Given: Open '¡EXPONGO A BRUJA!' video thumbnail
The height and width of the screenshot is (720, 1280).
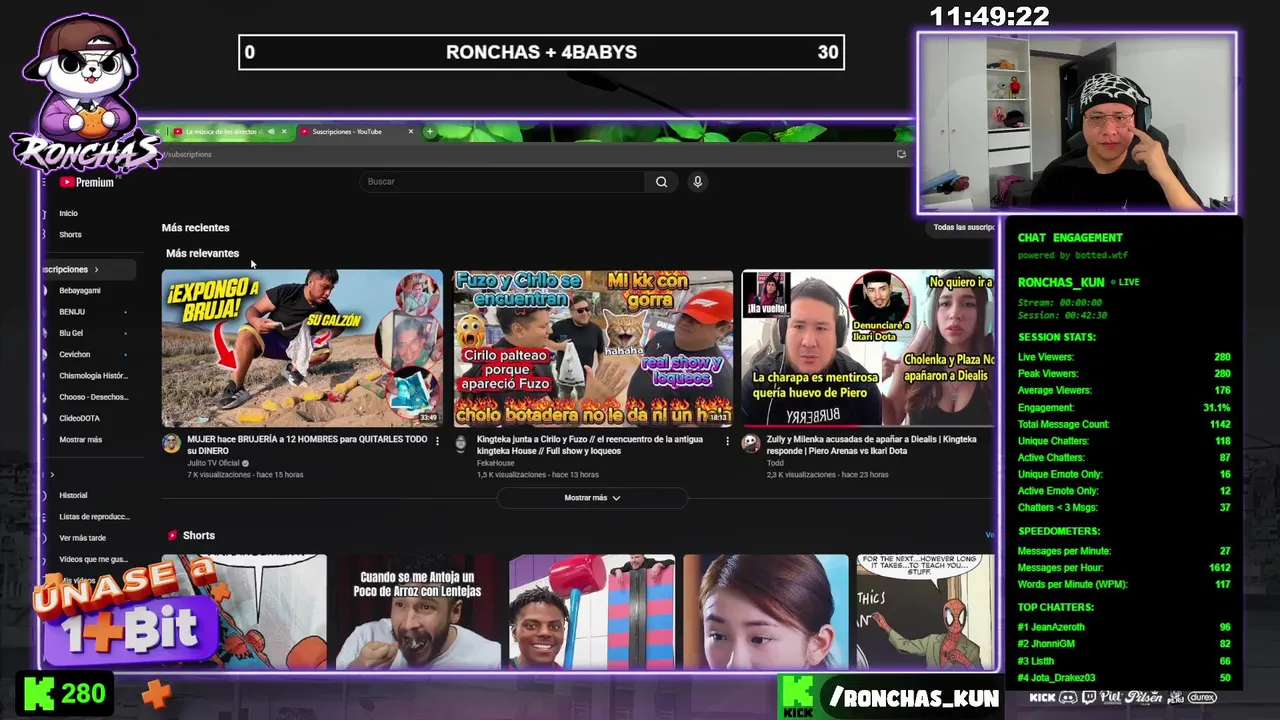Looking at the screenshot, I should 302,348.
